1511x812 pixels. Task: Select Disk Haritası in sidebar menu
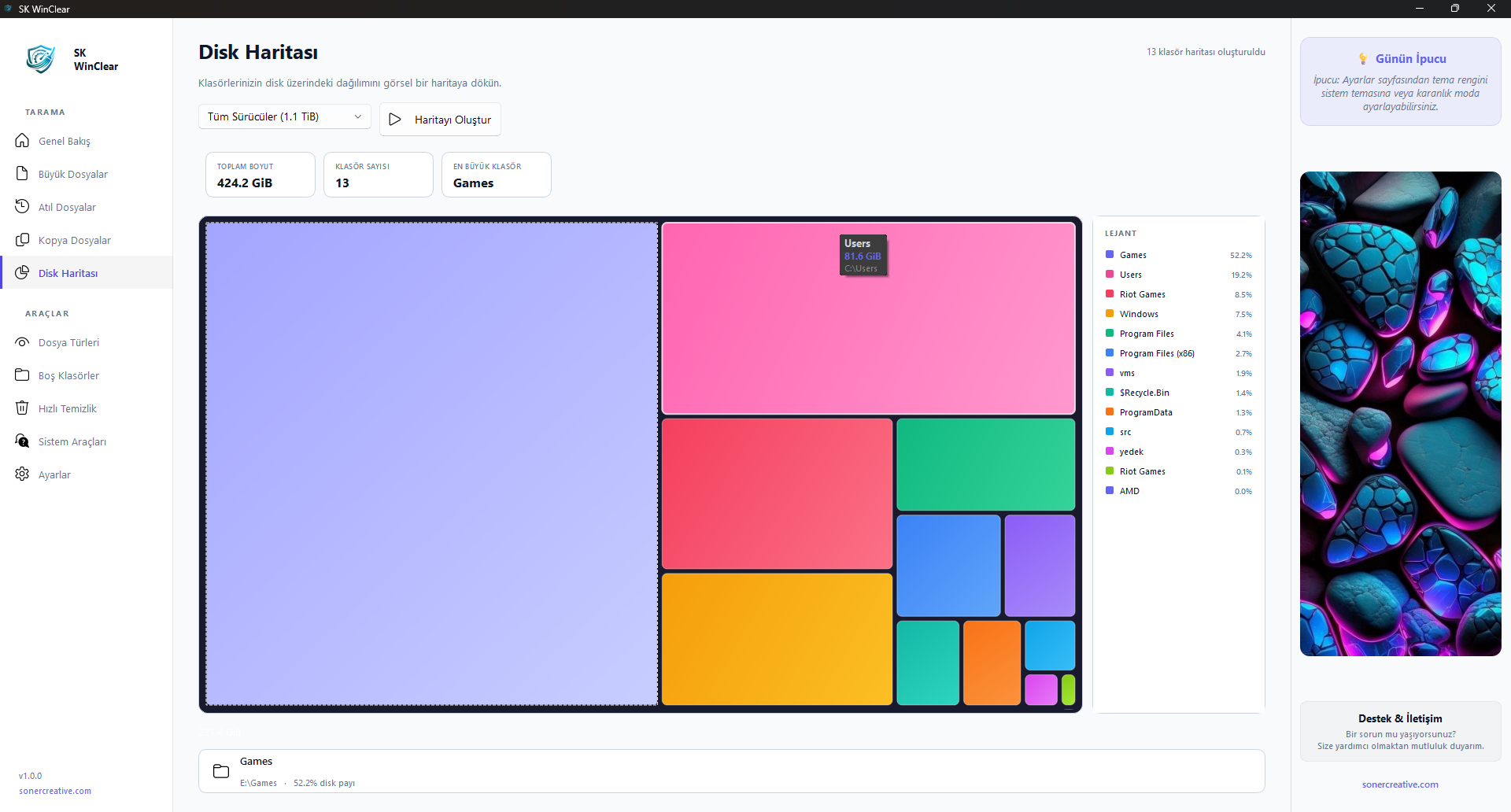point(68,273)
